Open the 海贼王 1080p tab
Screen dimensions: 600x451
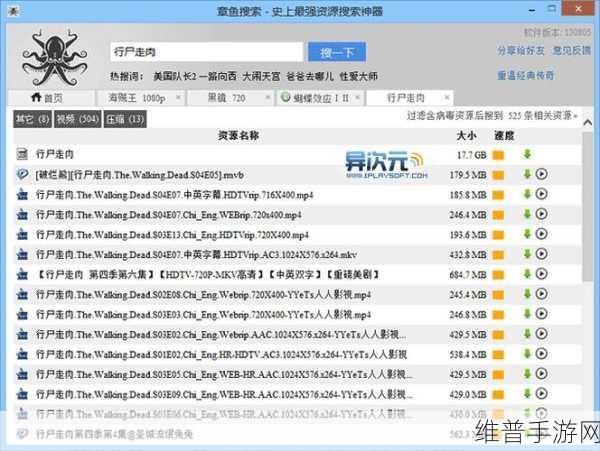[x=140, y=98]
